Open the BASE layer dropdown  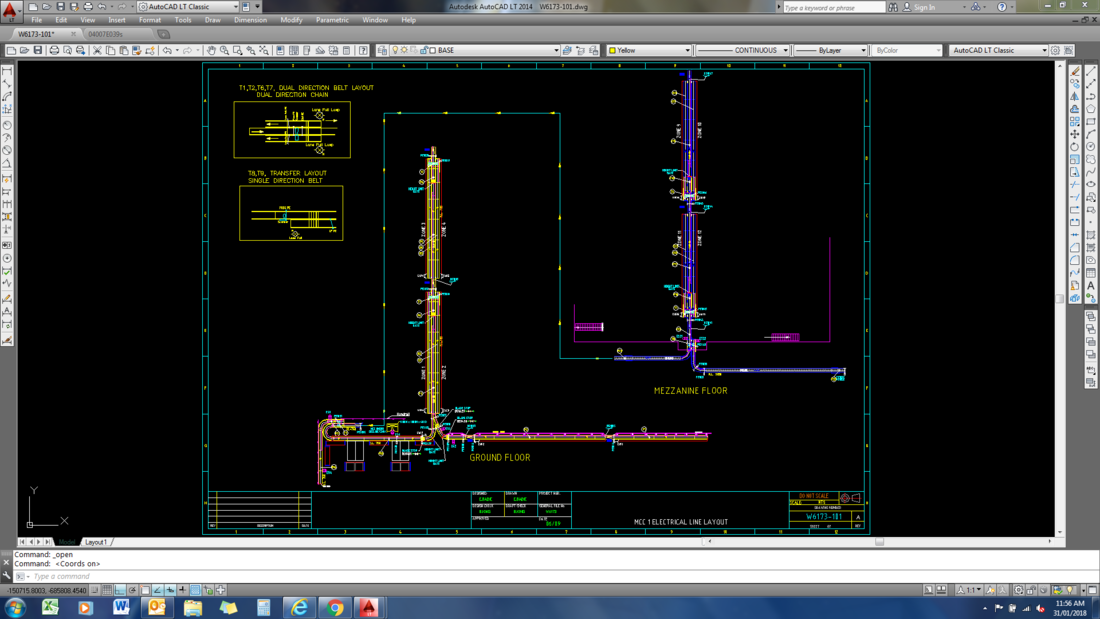point(556,51)
